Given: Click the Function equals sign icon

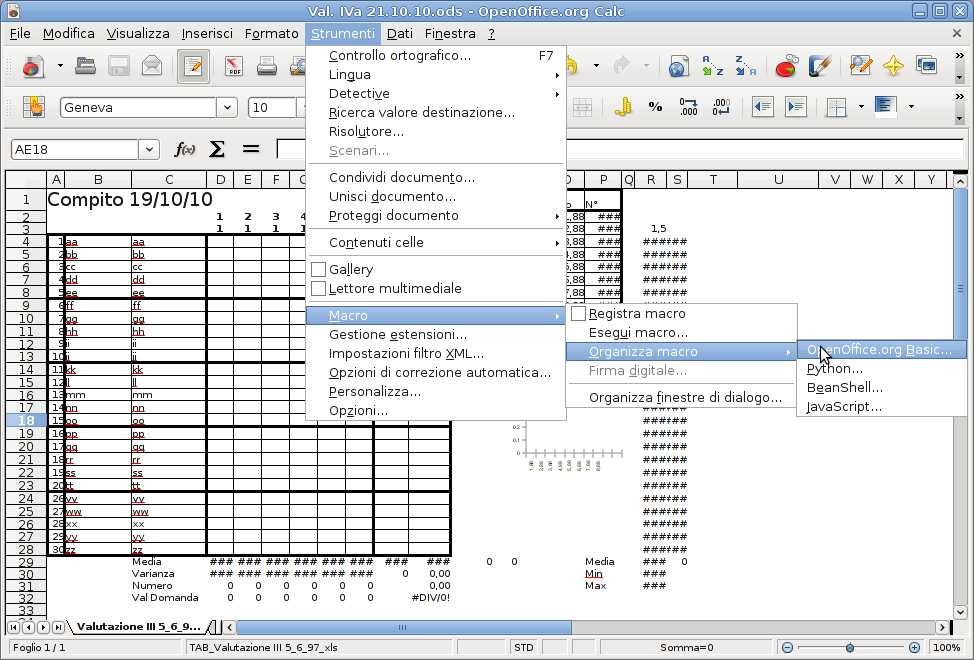Looking at the screenshot, I should pos(250,149).
